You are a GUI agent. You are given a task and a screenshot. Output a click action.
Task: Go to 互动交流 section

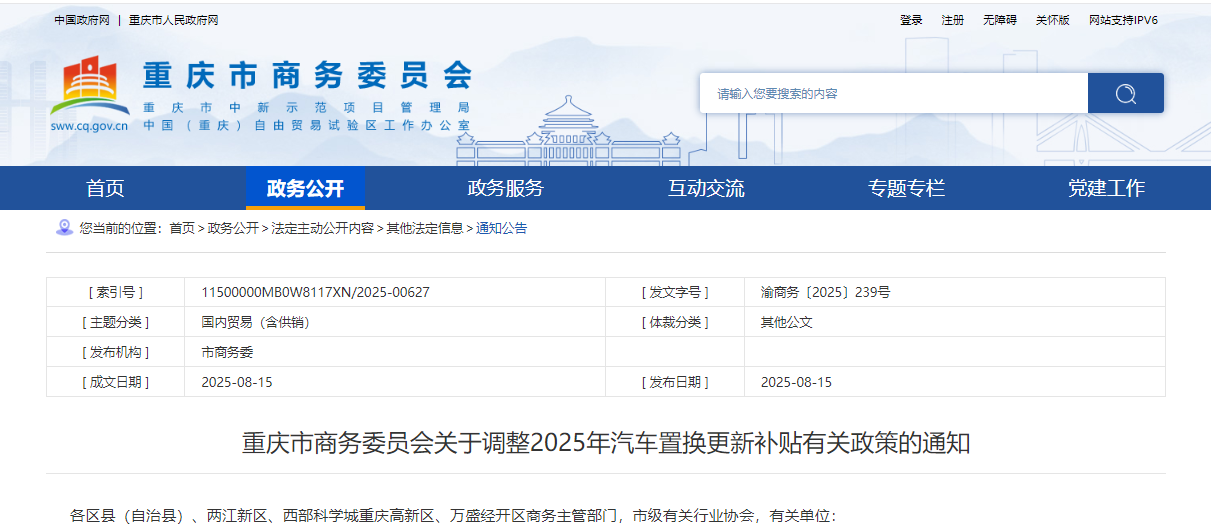[706, 188]
